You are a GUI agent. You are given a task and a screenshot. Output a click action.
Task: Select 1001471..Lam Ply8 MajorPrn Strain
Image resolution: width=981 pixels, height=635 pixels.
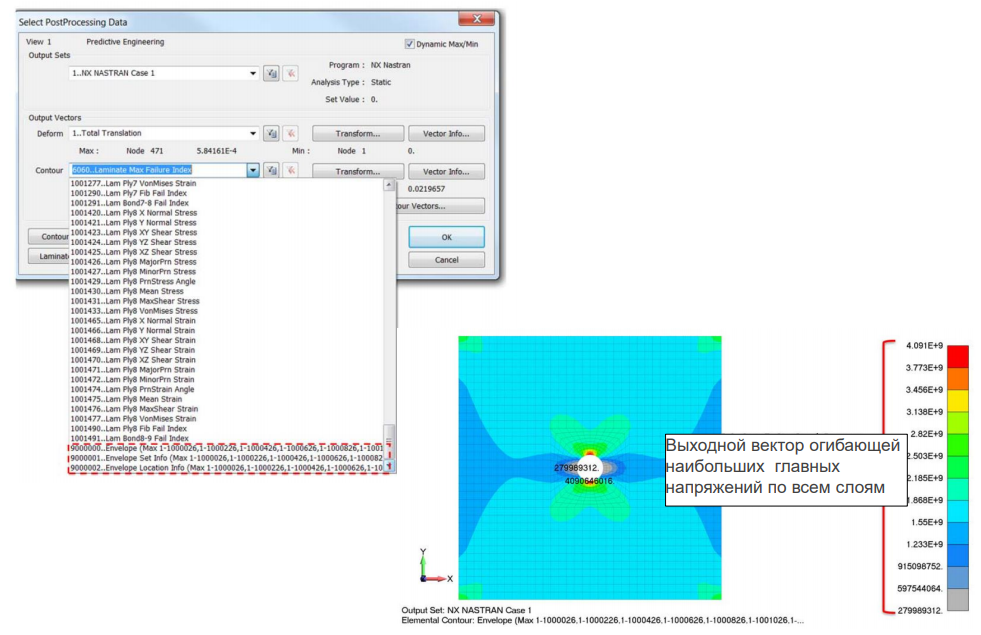pyautogui.click(x=133, y=370)
